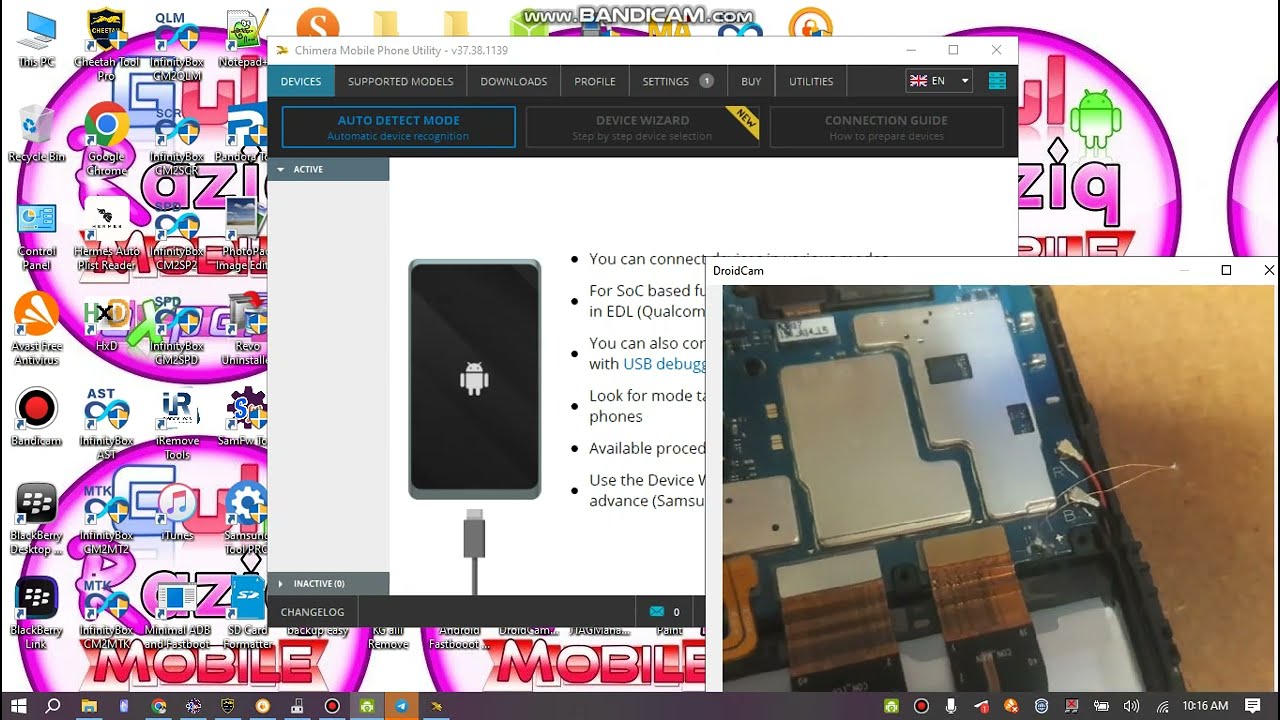Open the Bandicam desktop shortcut

(37, 418)
